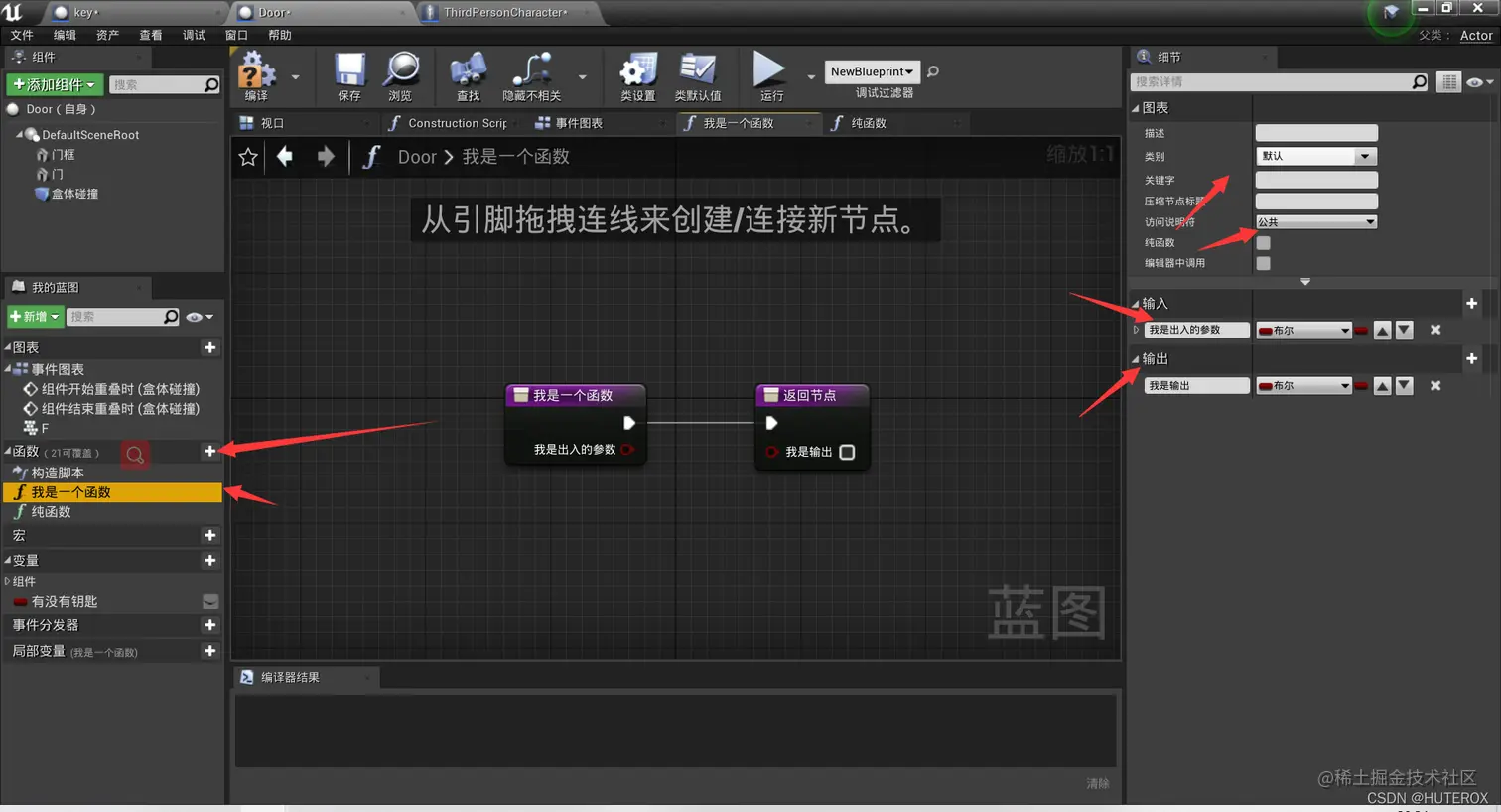This screenshot has width=1501, height=812.
Task: Click the debug filter magnifier icon
Action: 933,71
